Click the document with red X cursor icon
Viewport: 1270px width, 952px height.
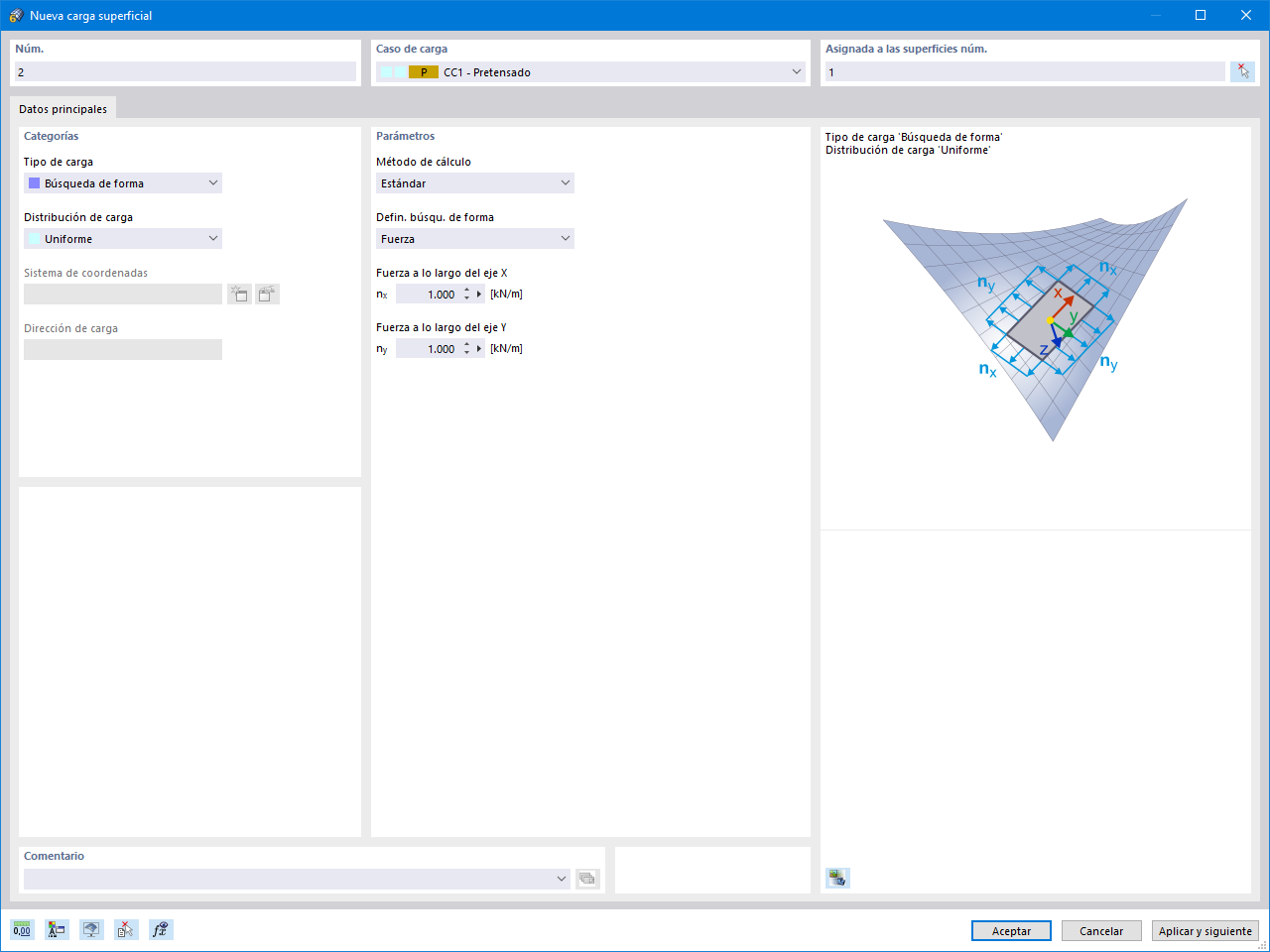coord(126,930)
